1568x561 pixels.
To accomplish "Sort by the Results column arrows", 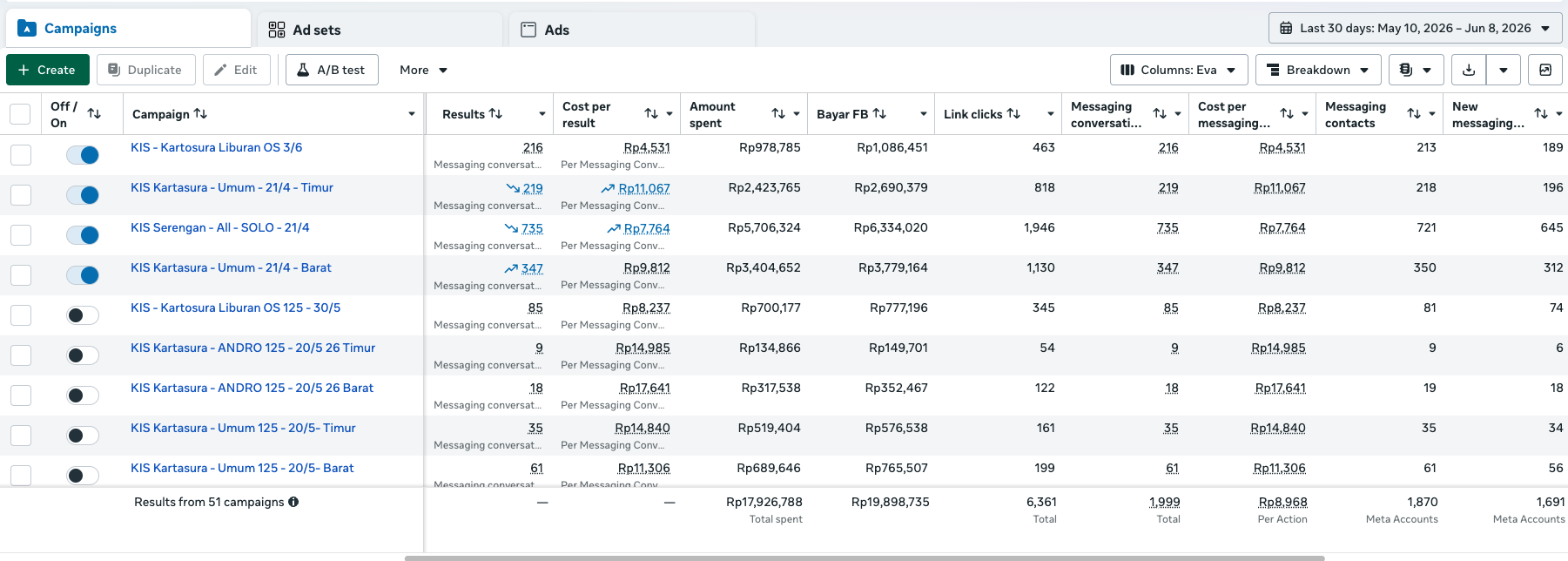I will [495, 114].
